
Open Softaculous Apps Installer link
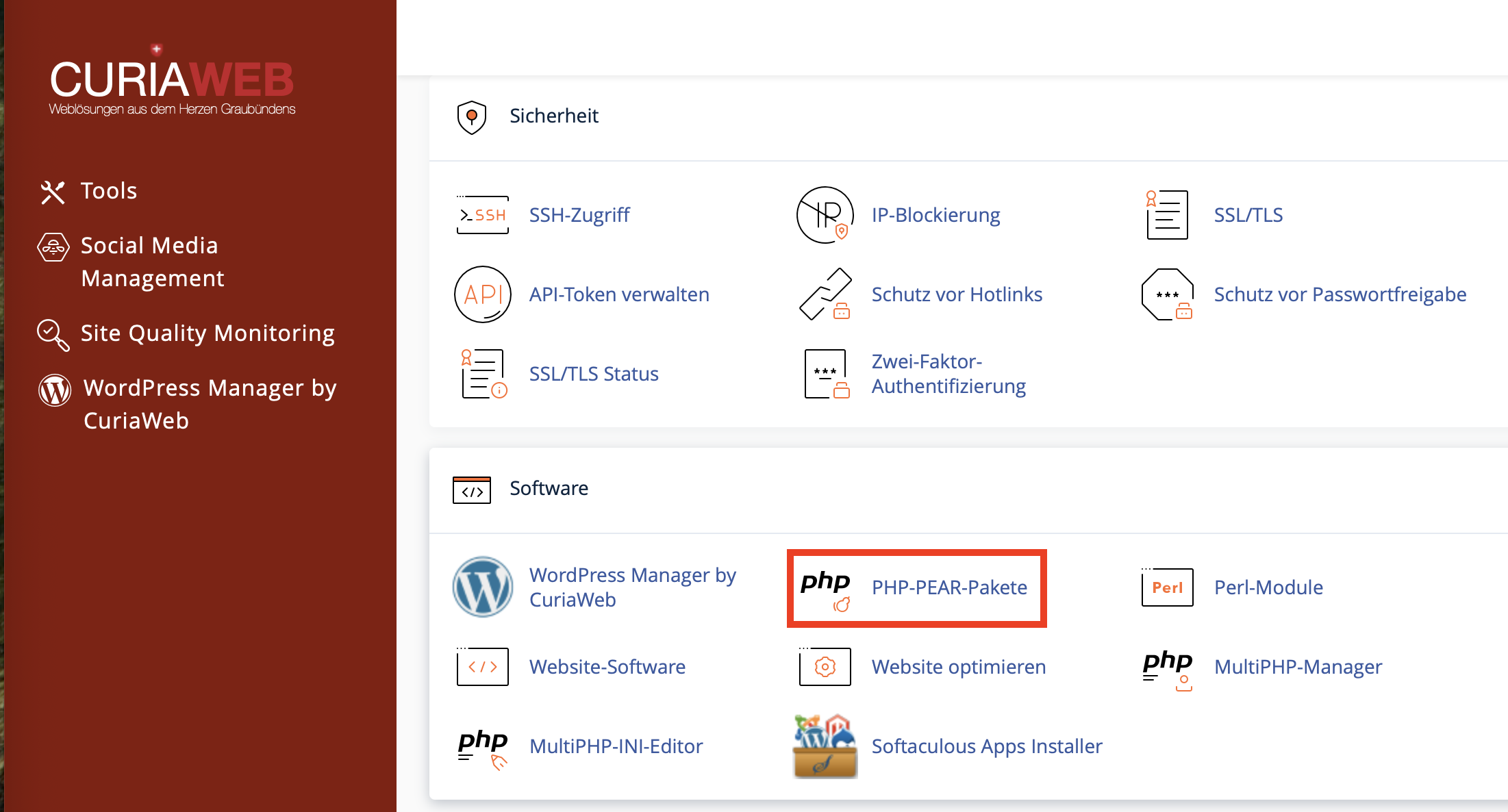(x=987, y=746)
